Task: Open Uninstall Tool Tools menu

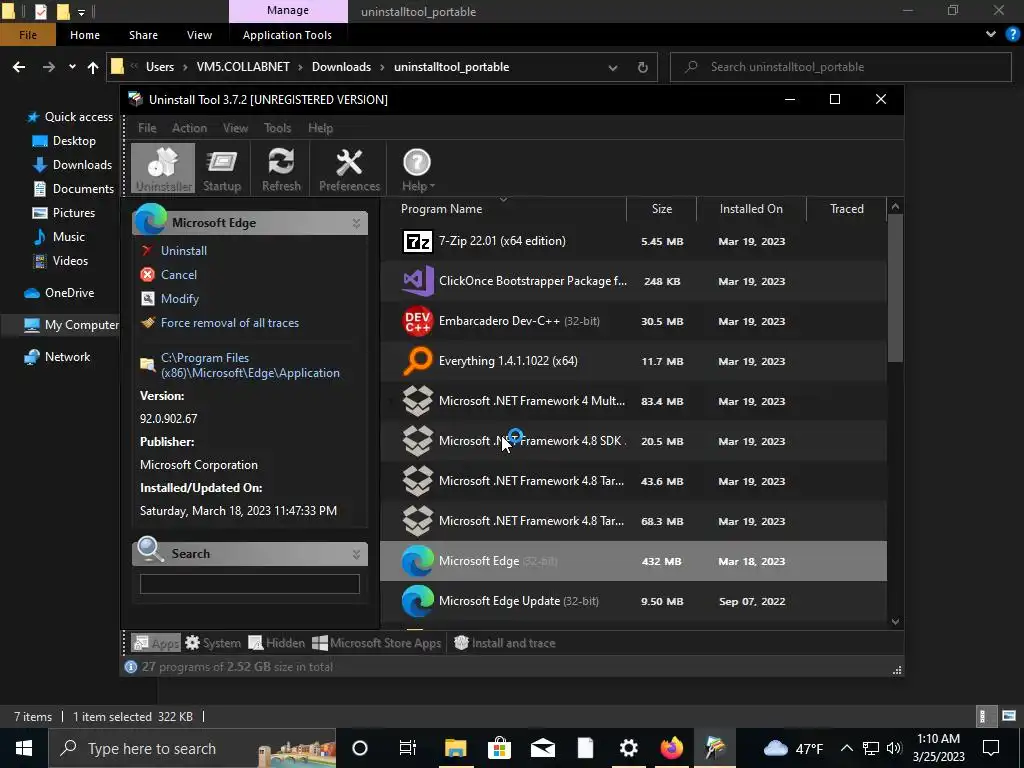Action: pos(278,128)
